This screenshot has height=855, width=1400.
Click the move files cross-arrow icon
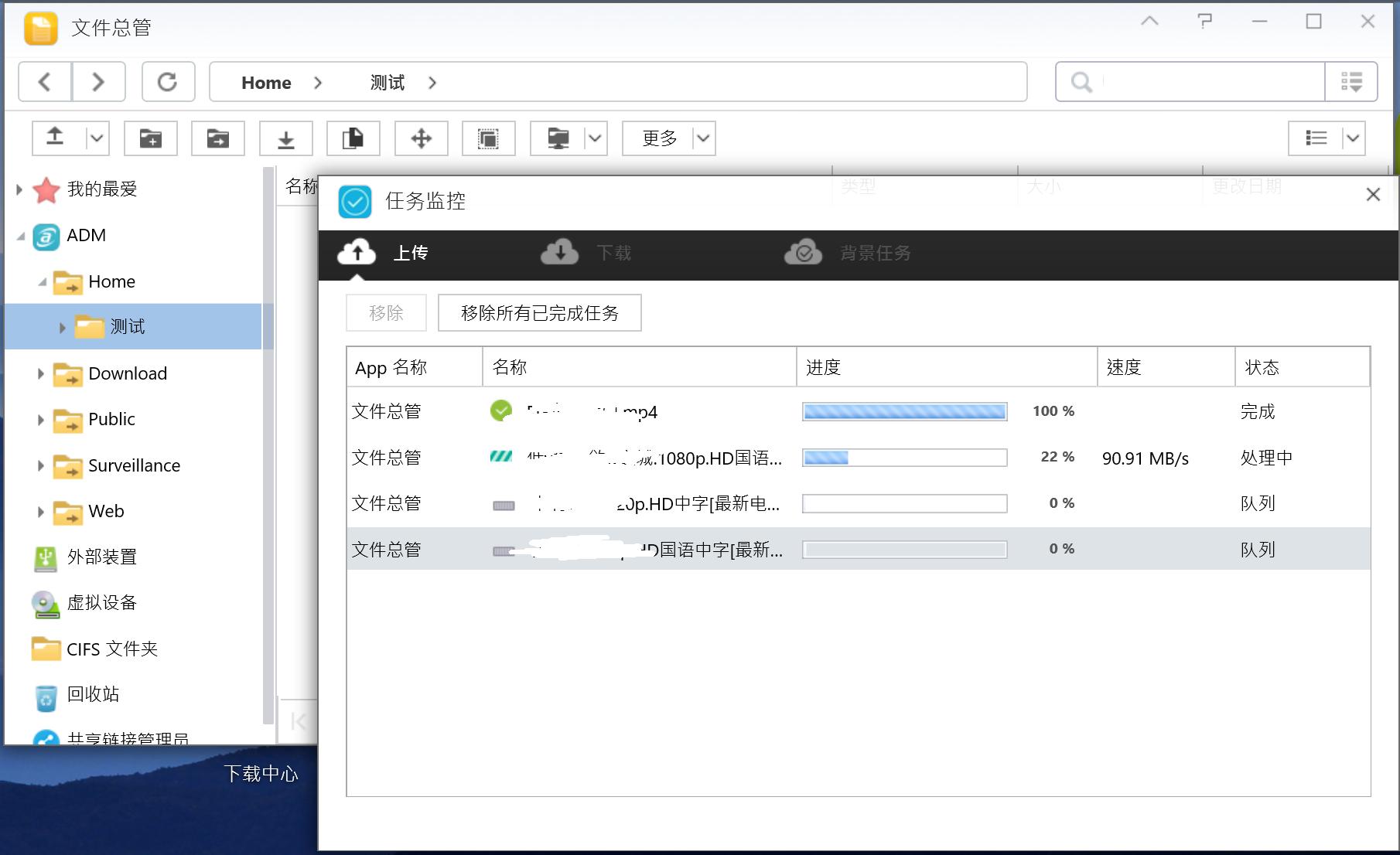pos(421,138)
